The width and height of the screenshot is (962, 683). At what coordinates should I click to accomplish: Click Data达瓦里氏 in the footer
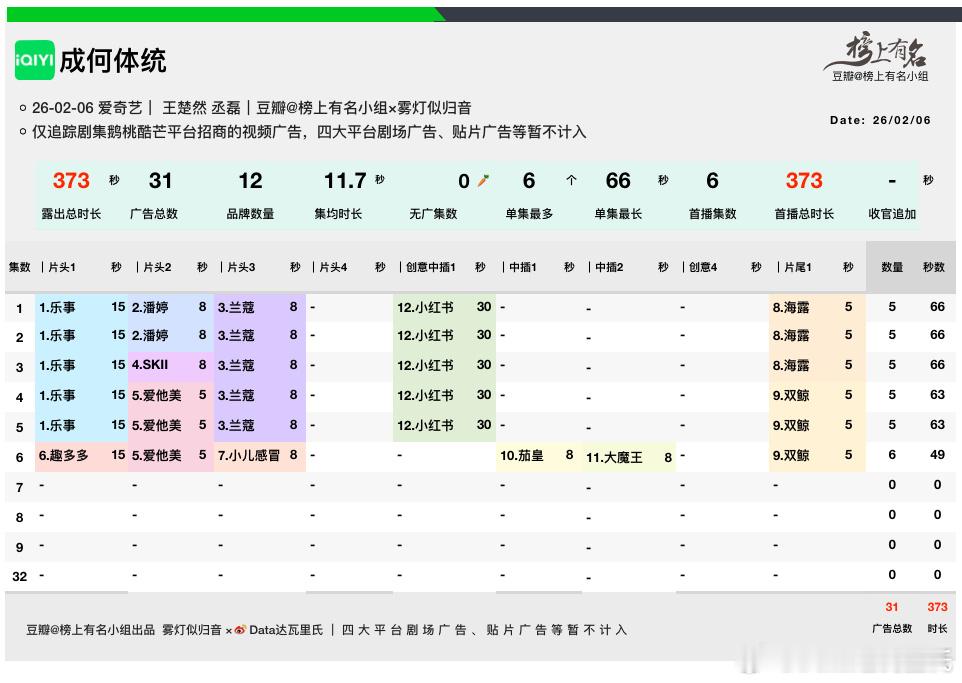point(286,630)
